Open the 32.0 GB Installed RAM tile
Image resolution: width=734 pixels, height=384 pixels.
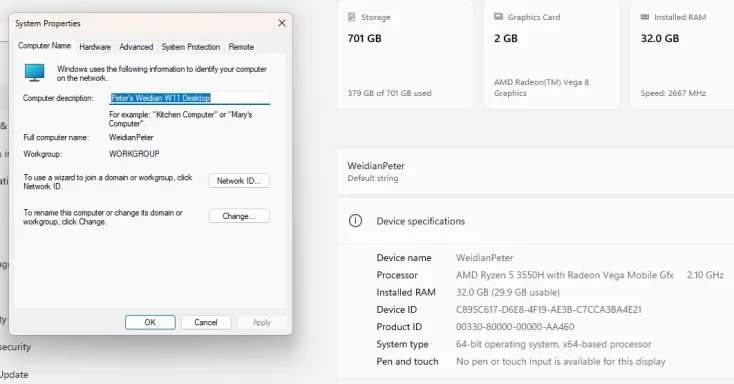[x=682, y=54]
